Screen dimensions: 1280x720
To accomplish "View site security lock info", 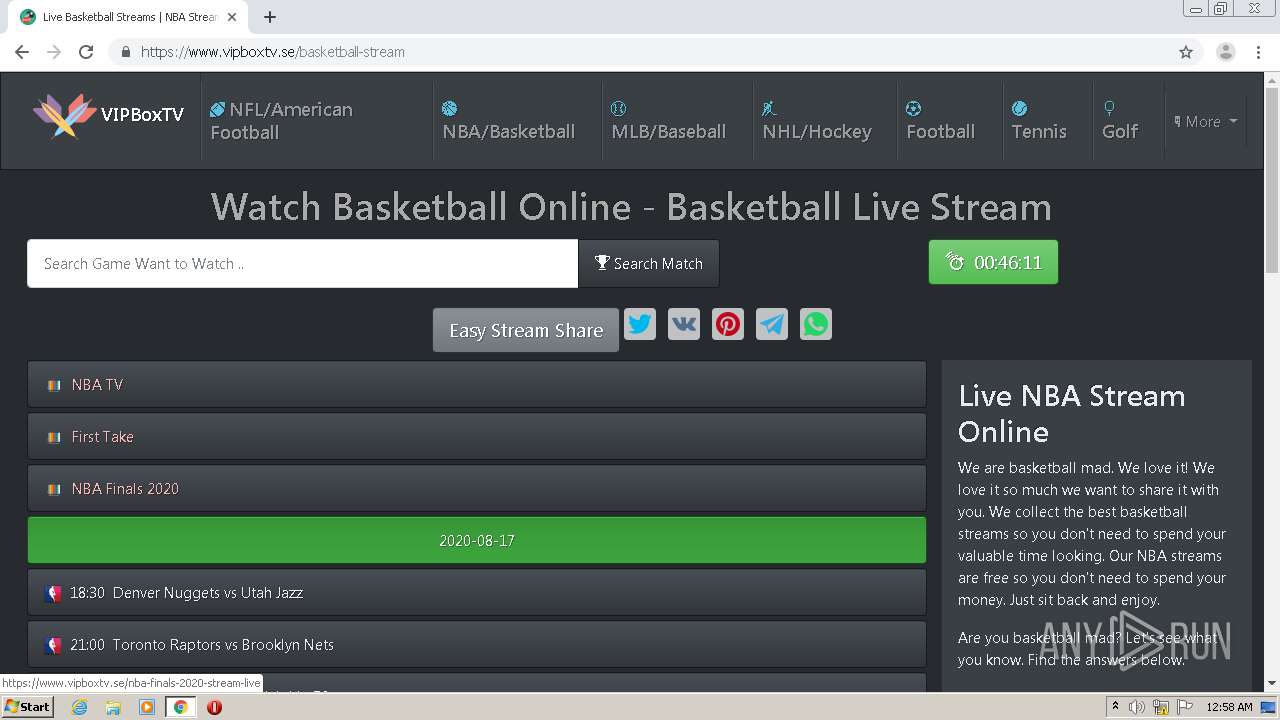I will coord(125,52).
